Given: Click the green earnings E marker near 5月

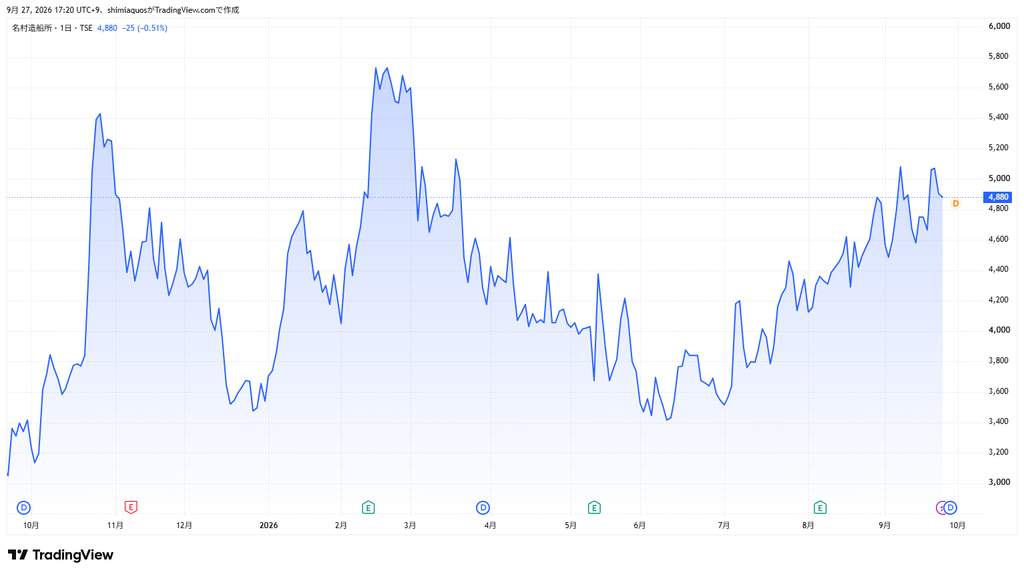Looking at the screenshot, I should (x=594, y=507).
